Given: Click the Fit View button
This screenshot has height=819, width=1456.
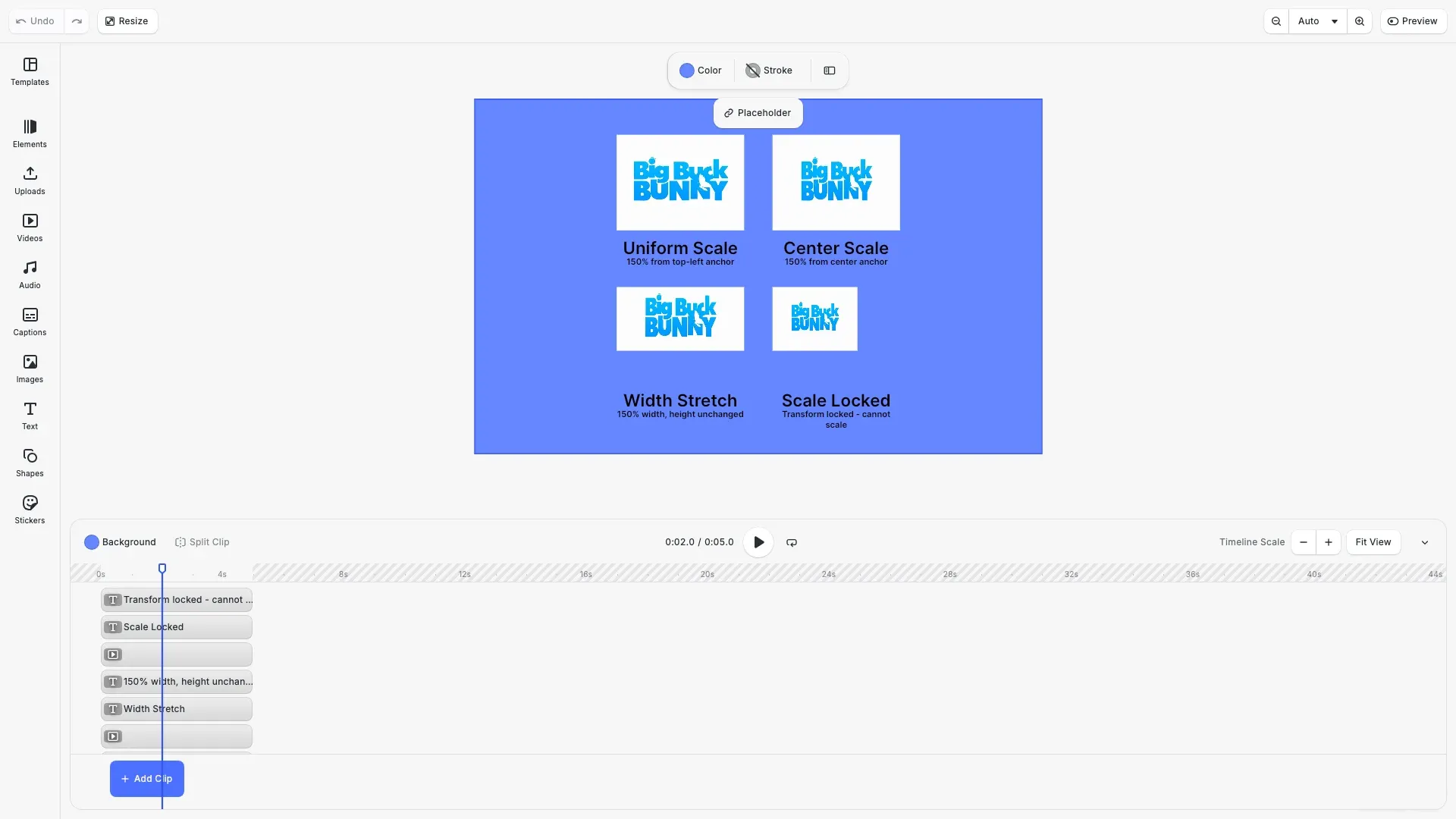Looking at the screenshot, I should point(1373,542).
